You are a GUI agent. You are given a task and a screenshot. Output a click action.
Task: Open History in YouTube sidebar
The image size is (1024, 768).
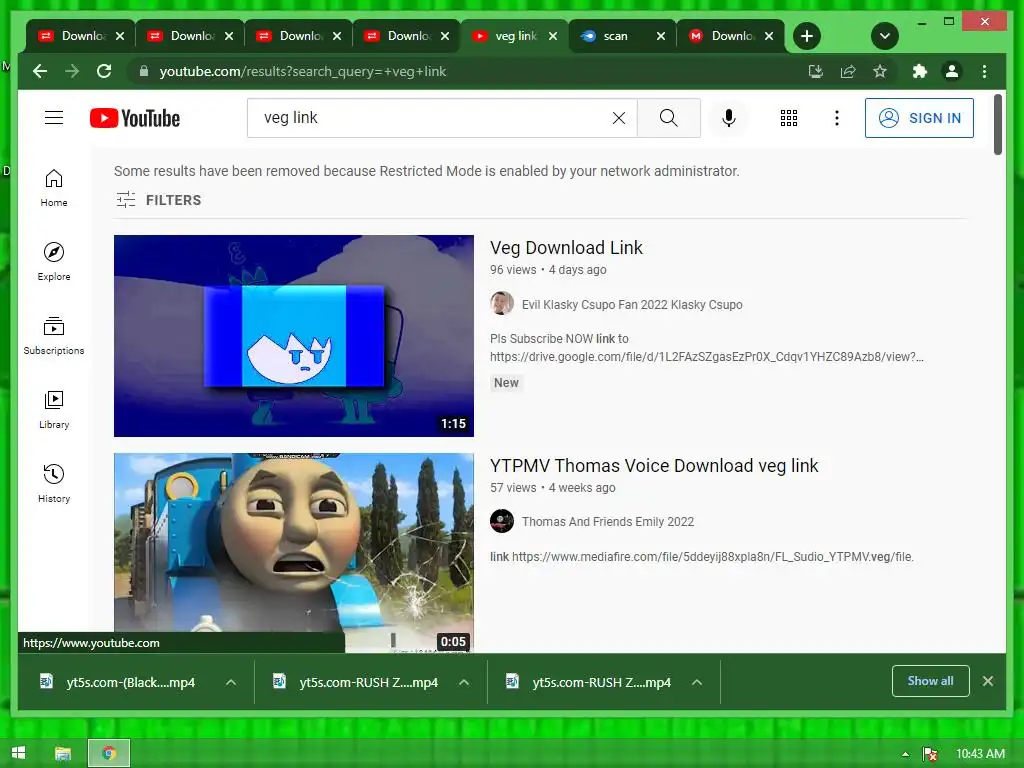(x=54, y=484)
